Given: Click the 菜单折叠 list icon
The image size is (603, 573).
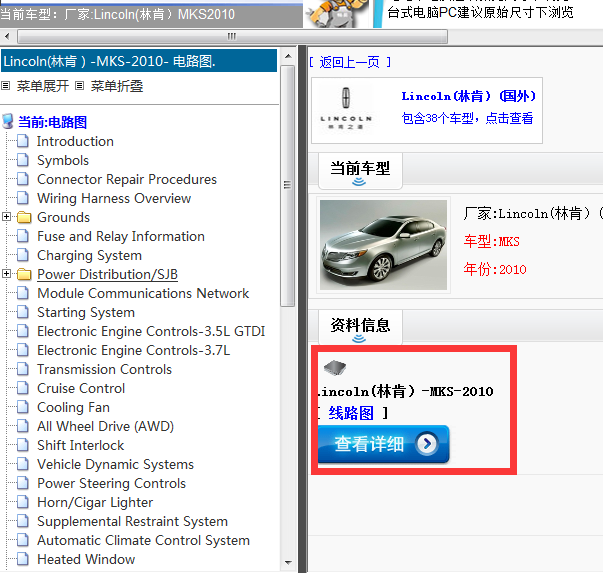Looking at the screenshot, I should point(79,85).
